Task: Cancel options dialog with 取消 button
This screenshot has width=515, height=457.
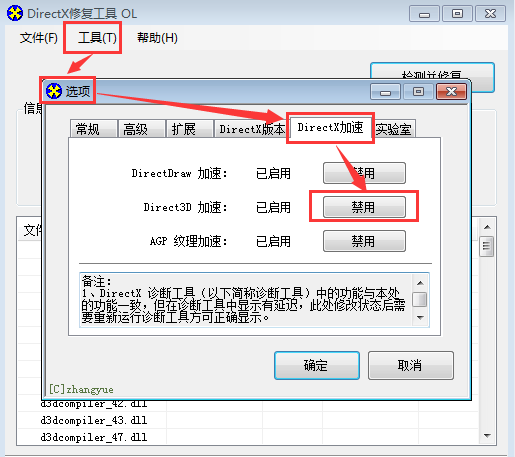Action: click(x=411, y=365)
